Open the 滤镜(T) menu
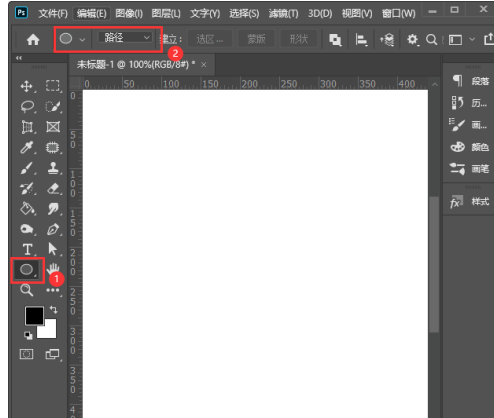Image resolution: width=494 pixels, height=418 pixels. click(284, 13)
